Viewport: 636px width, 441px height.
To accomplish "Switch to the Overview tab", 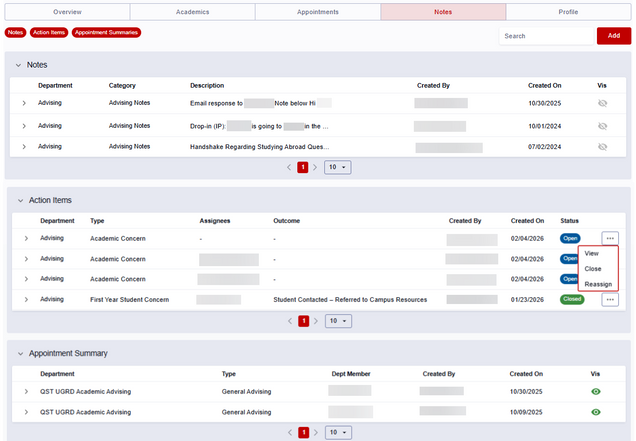I will click(x=67, y=12).
